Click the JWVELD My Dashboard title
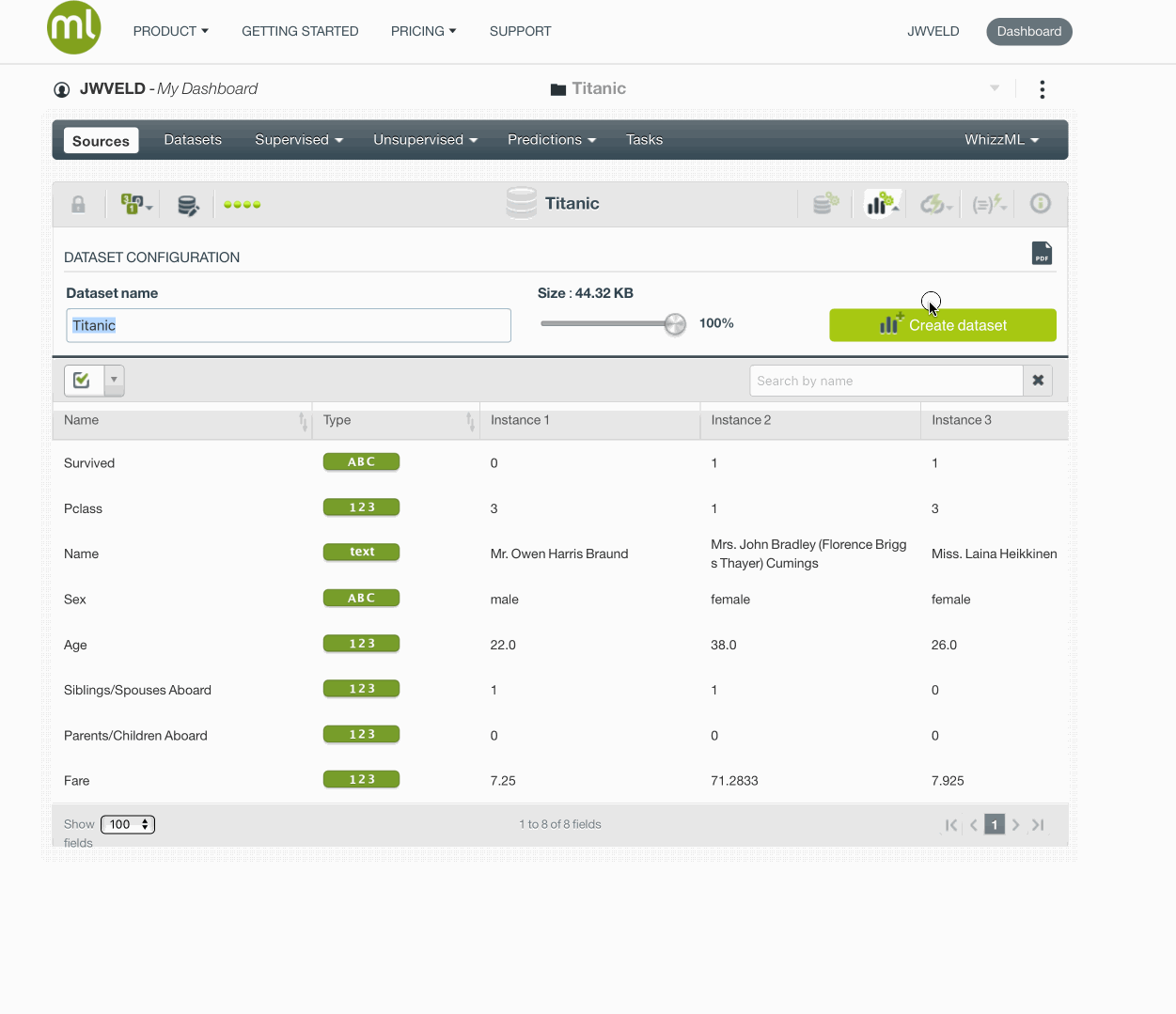 tap(168, 88)
